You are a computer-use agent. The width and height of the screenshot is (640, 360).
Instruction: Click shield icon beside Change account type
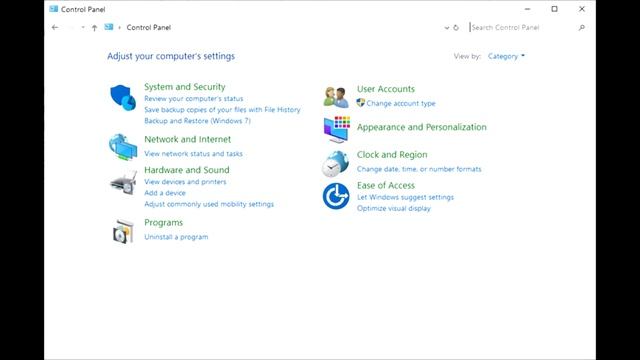(x=360, y=102)
